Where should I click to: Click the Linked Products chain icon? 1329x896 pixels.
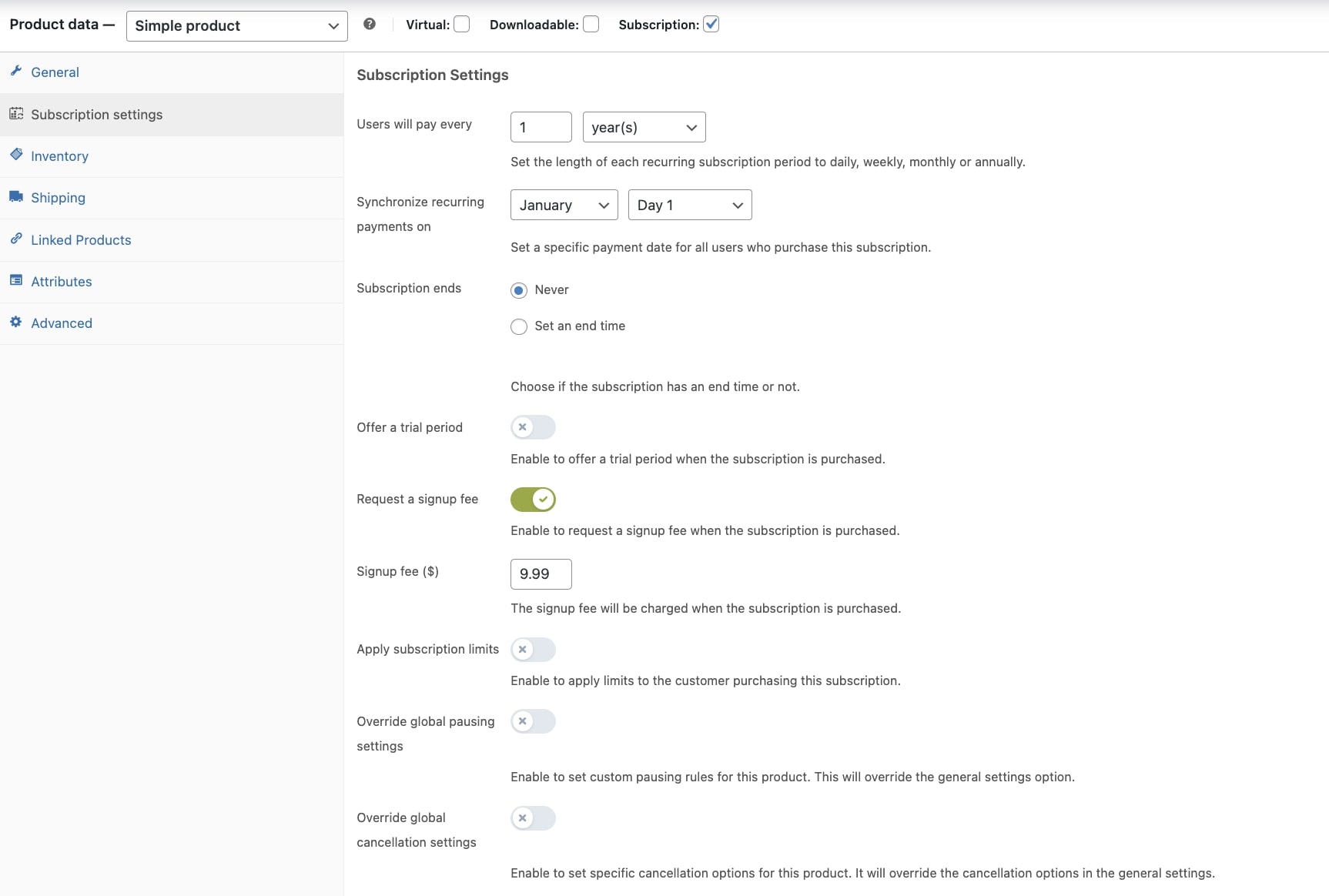(16, 239)
